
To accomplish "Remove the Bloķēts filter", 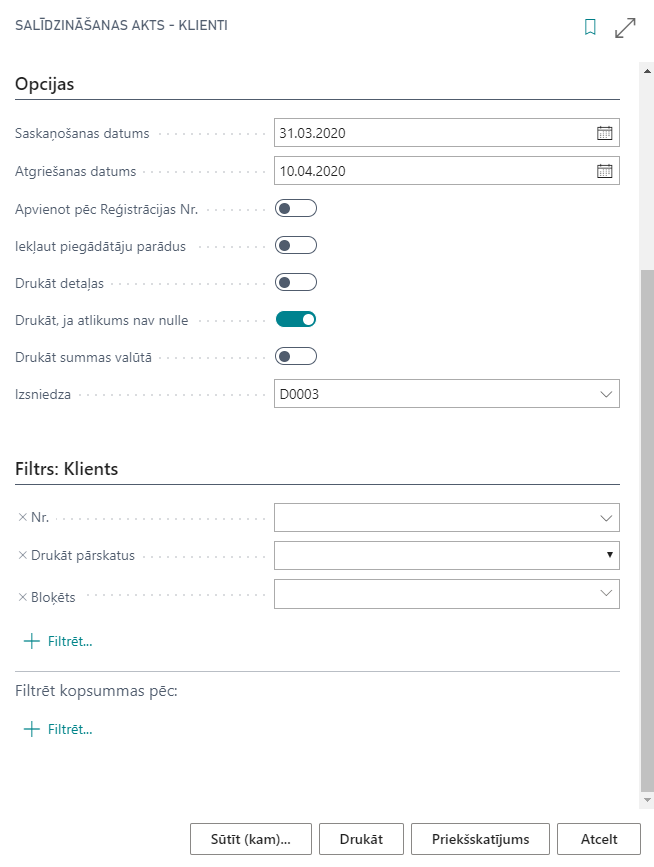I will (23, 597).
